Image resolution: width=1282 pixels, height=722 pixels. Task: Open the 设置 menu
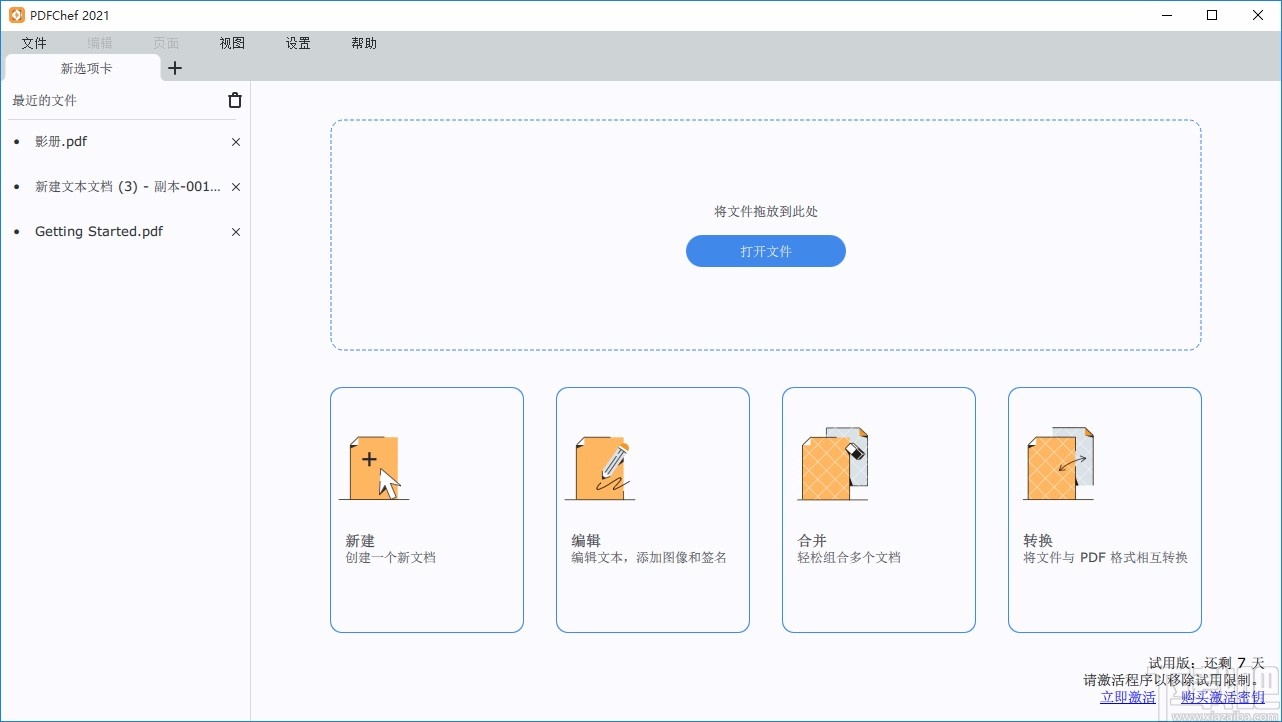tap(297, 43)
